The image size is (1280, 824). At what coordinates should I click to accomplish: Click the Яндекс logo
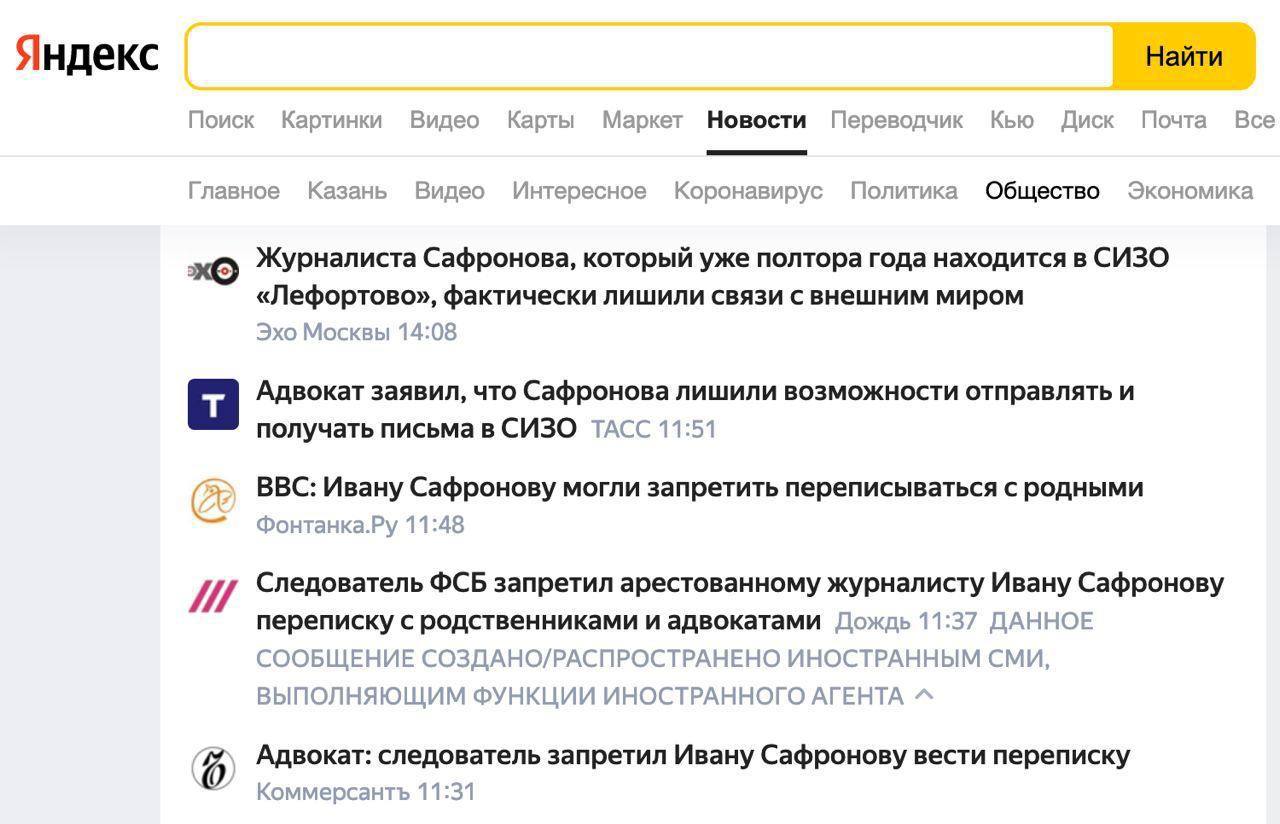(87, 54)
